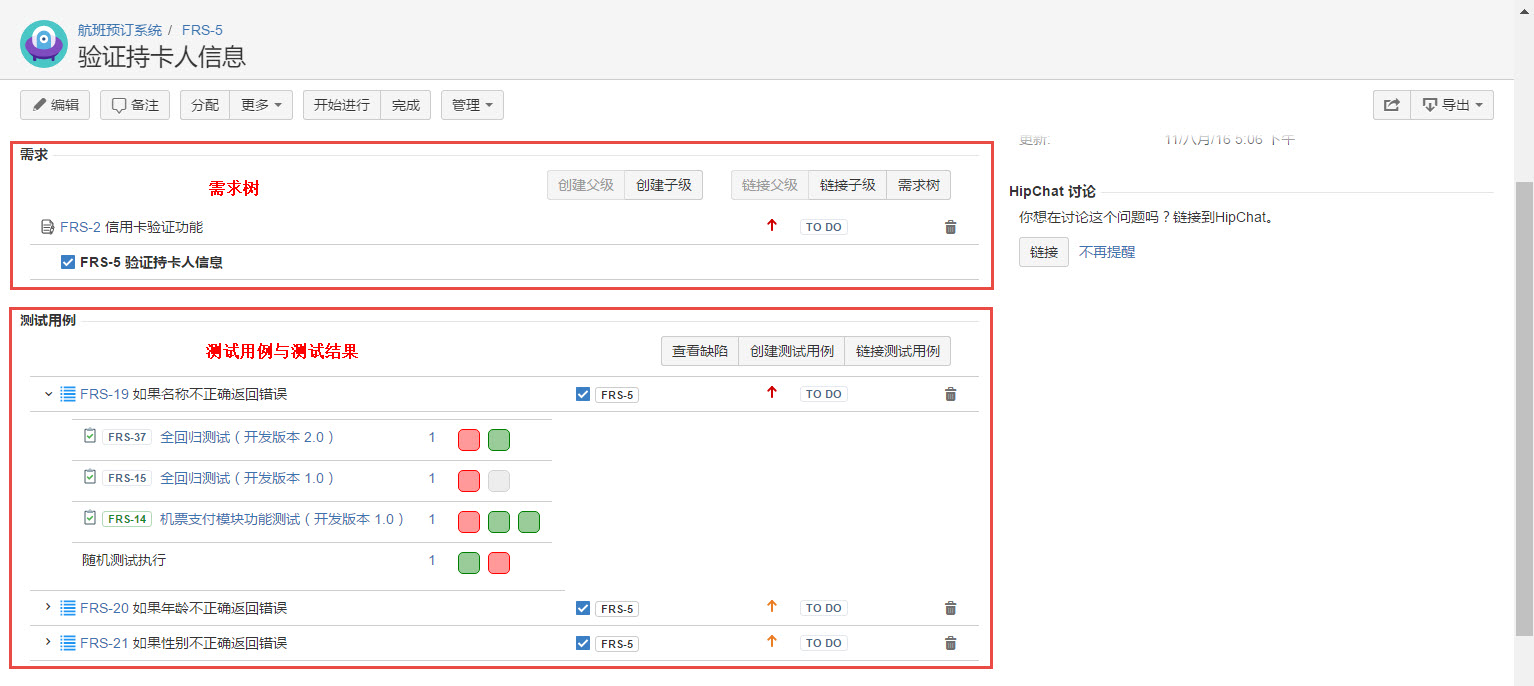This screenshot has width=1534, height=686.
Task: Click the 创建父级 button
Action: [x=586, y=185]
